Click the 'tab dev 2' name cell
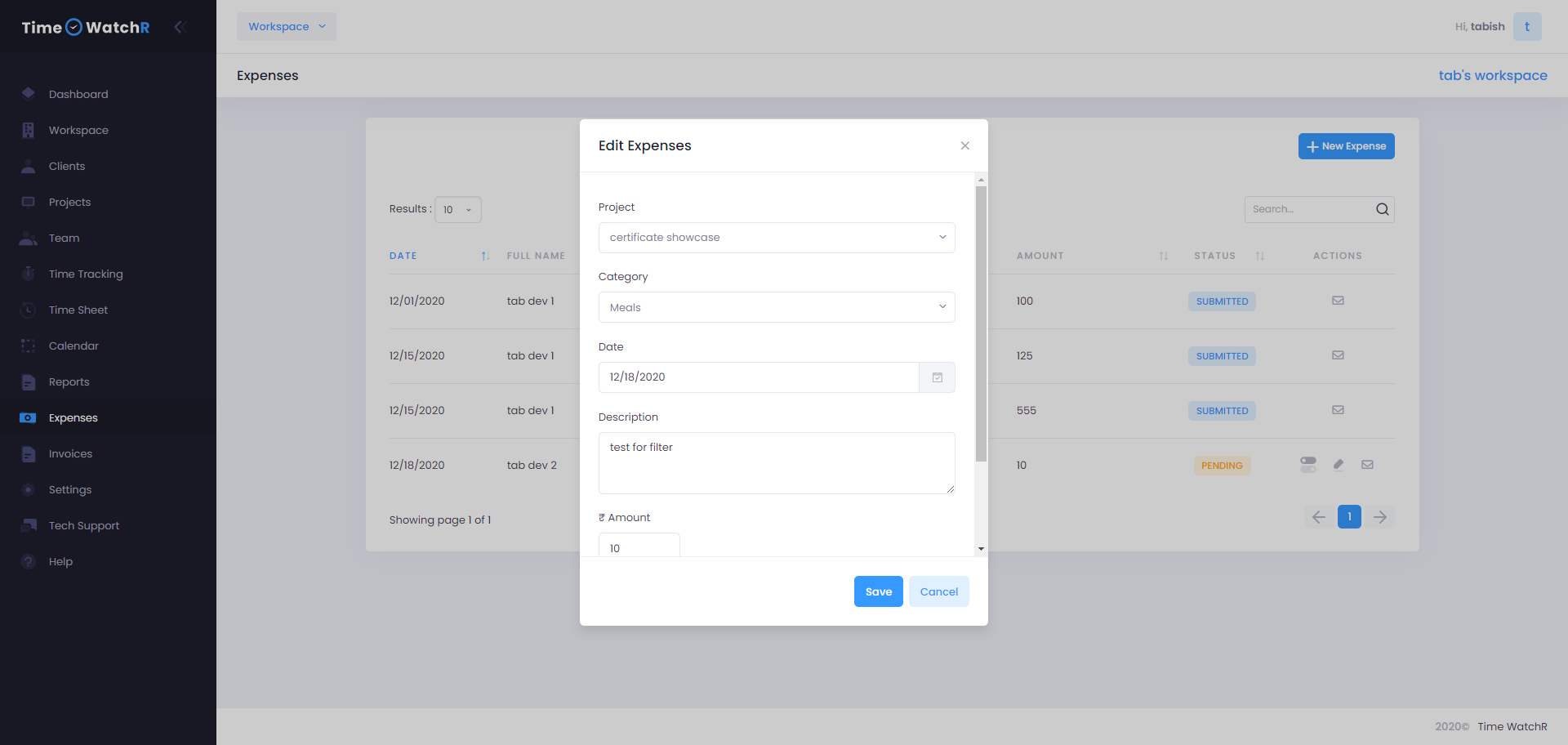This screenshot has width=1568, height=745. (532, 465)
